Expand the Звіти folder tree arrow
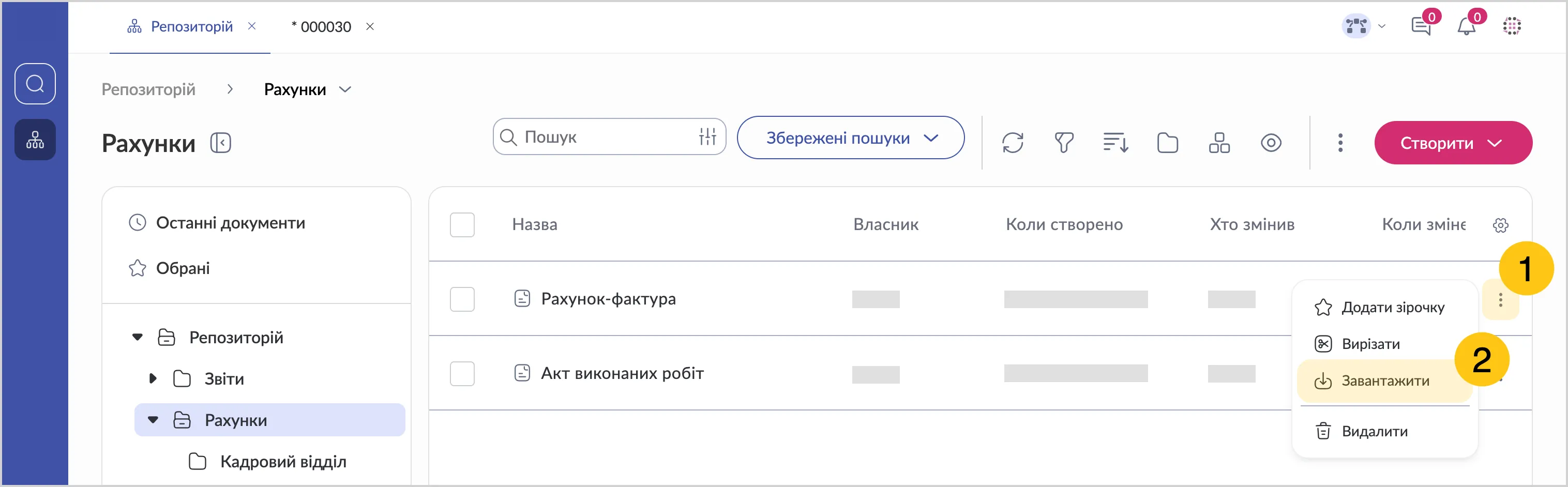 153,378
